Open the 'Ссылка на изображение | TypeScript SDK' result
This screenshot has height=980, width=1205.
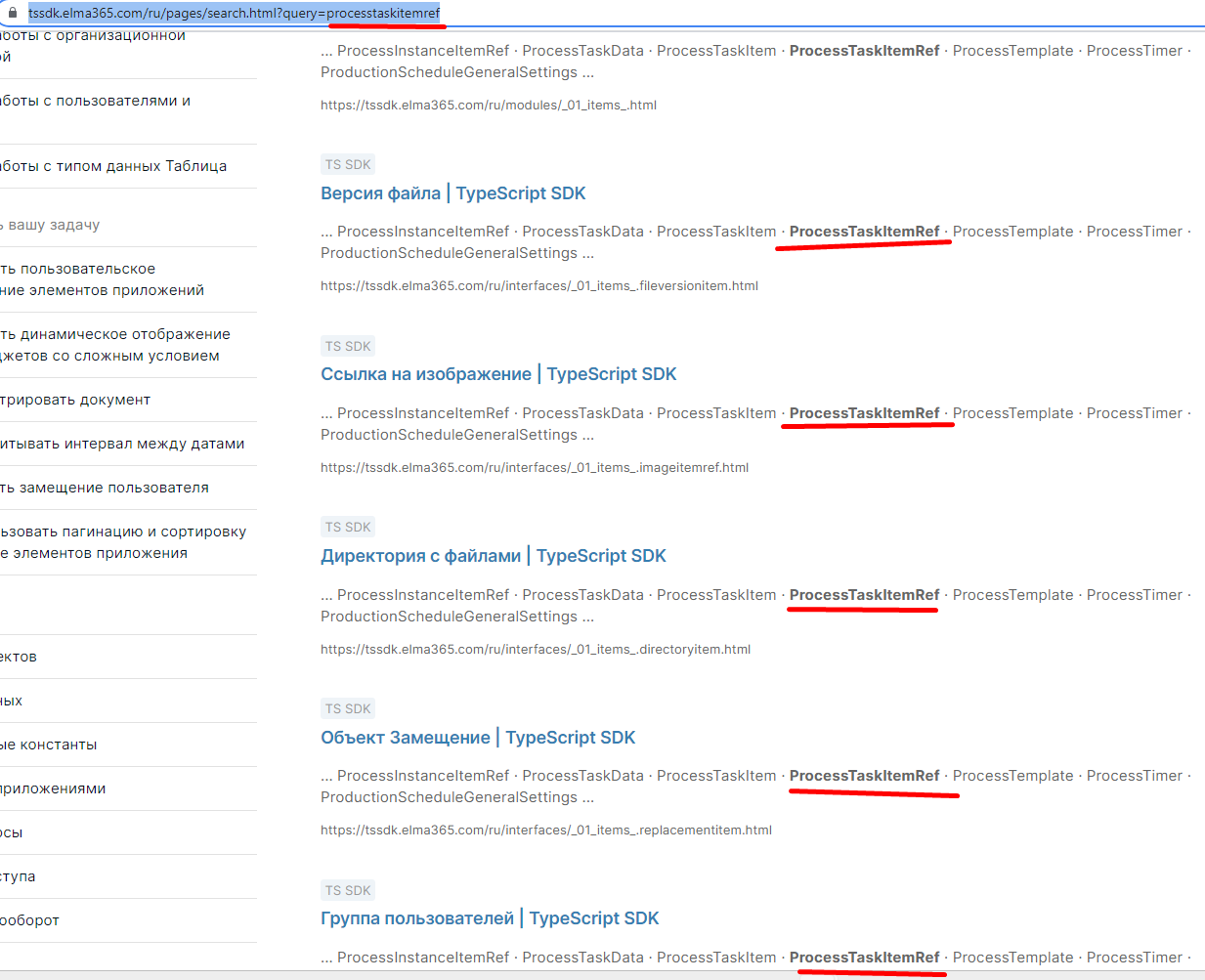pyautogui.click(x=498, y=374)
